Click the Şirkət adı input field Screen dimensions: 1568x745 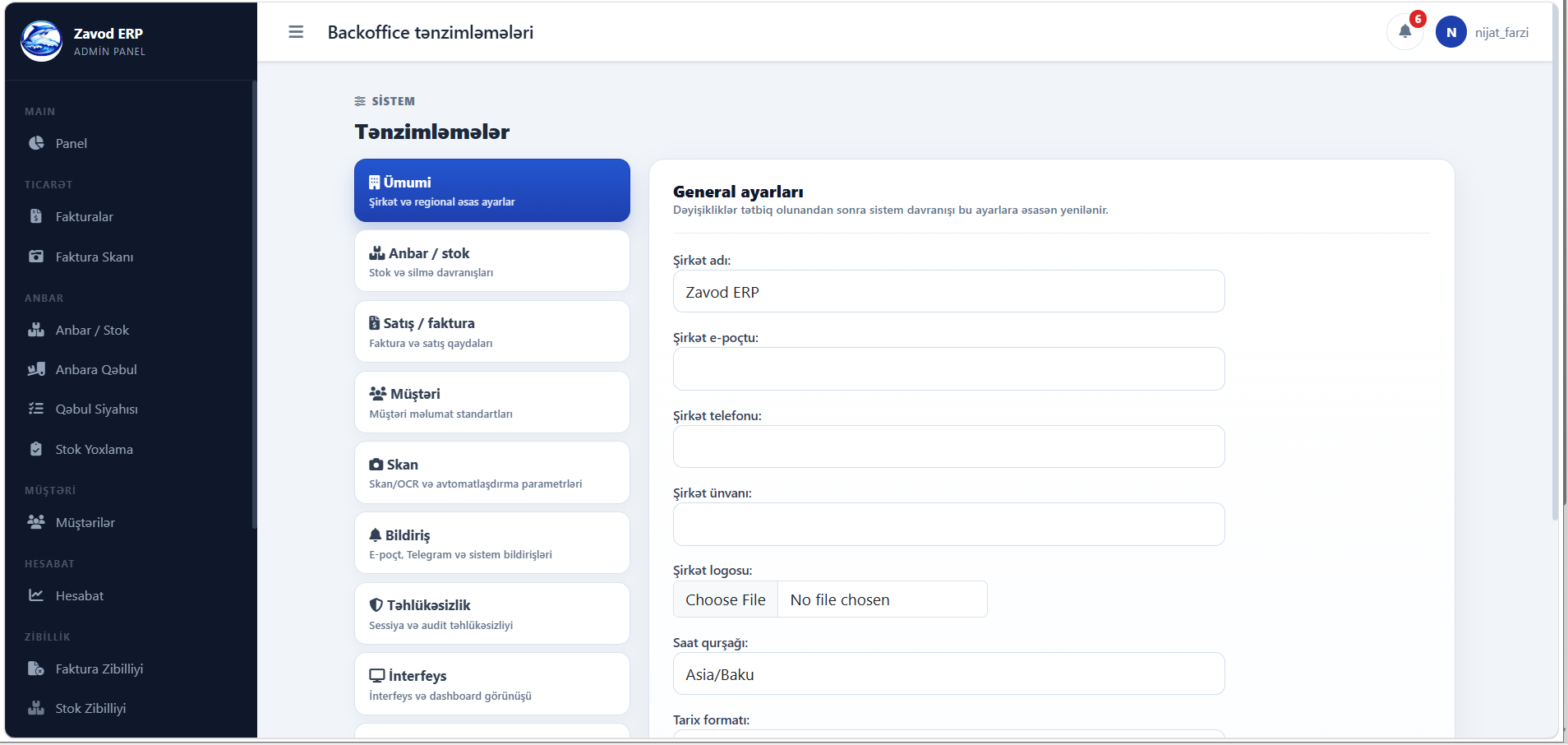coord(948,292)
